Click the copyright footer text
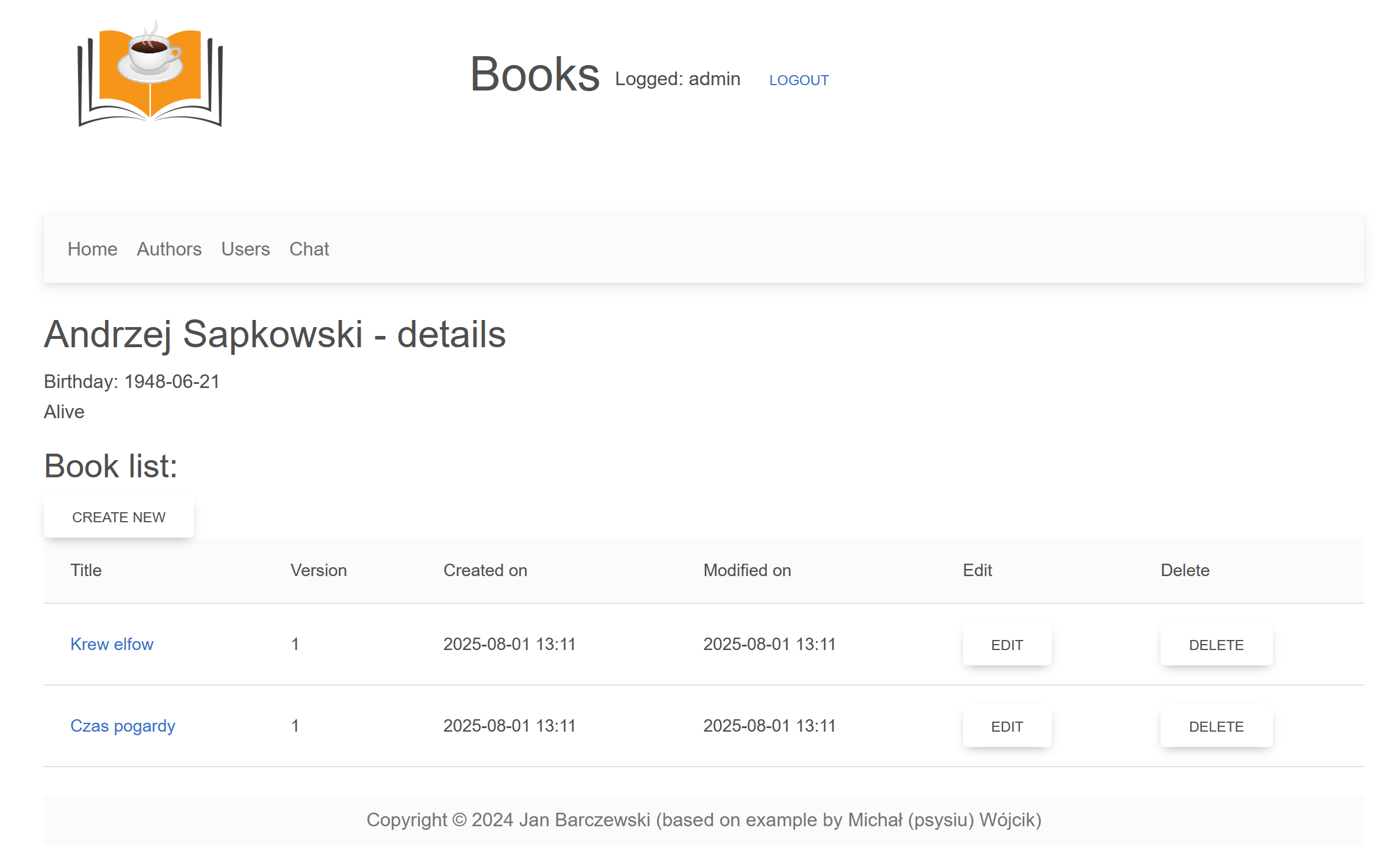Viewport: 1400px width, 860px height. [704, 820]
